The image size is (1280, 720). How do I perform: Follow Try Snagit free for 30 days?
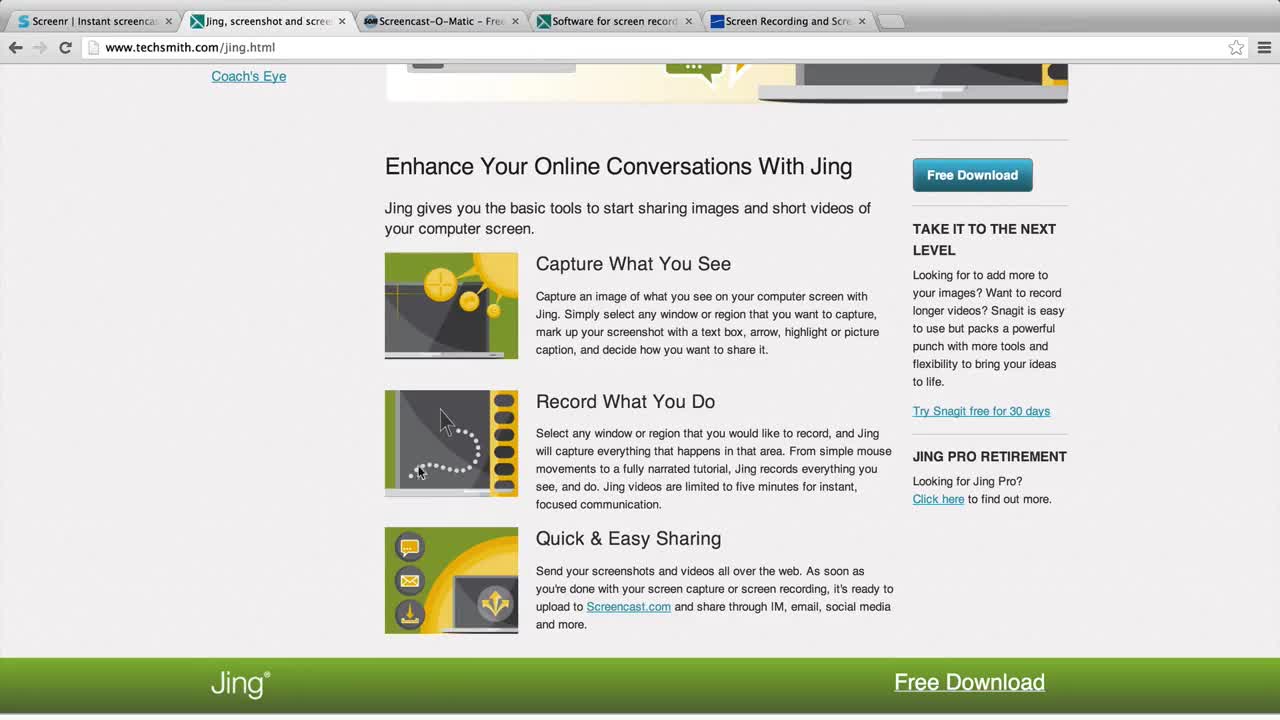click(981, 411)
